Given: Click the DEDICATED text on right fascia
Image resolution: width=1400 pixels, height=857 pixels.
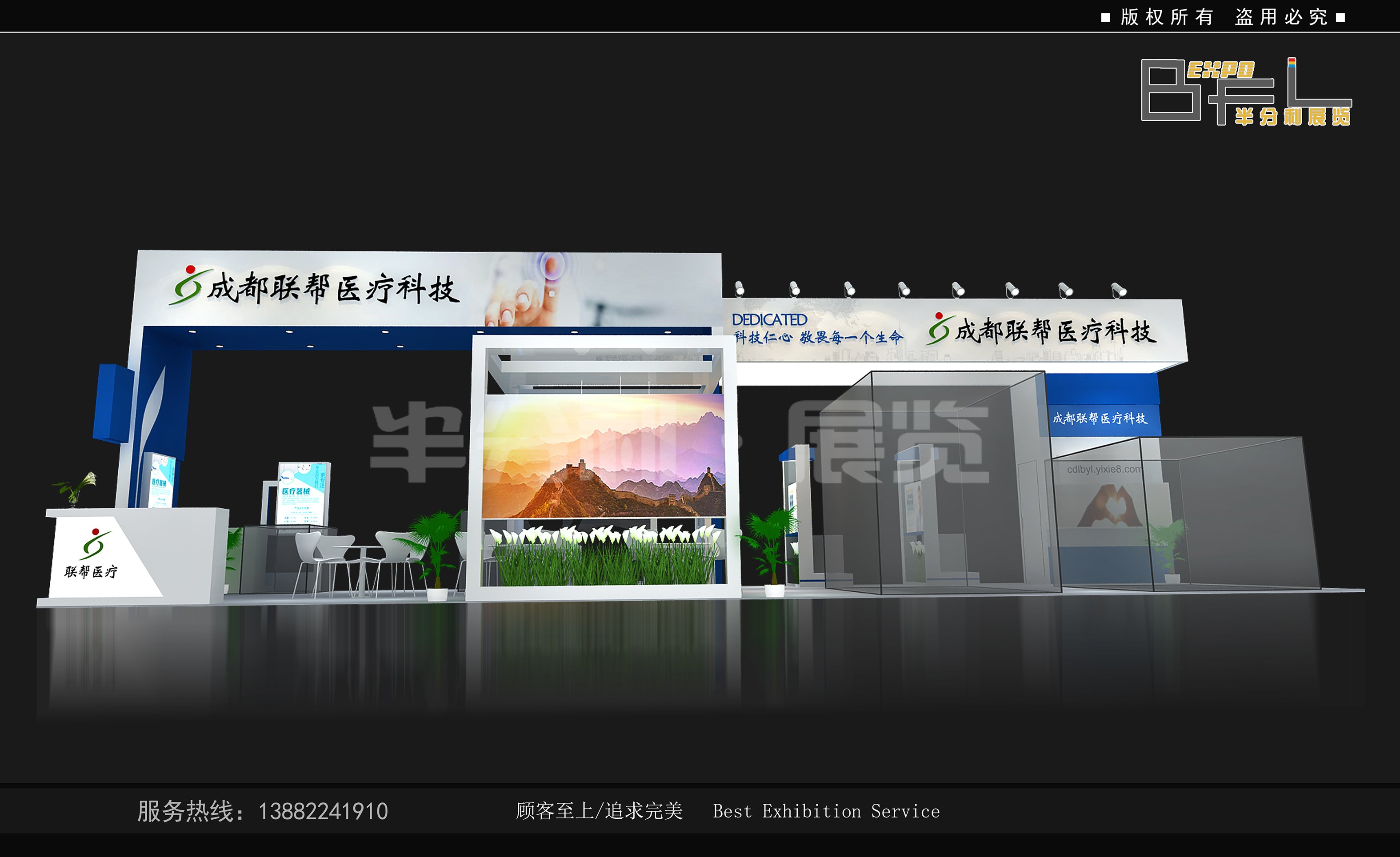Looking at the screenshot, I should point(769,320).
